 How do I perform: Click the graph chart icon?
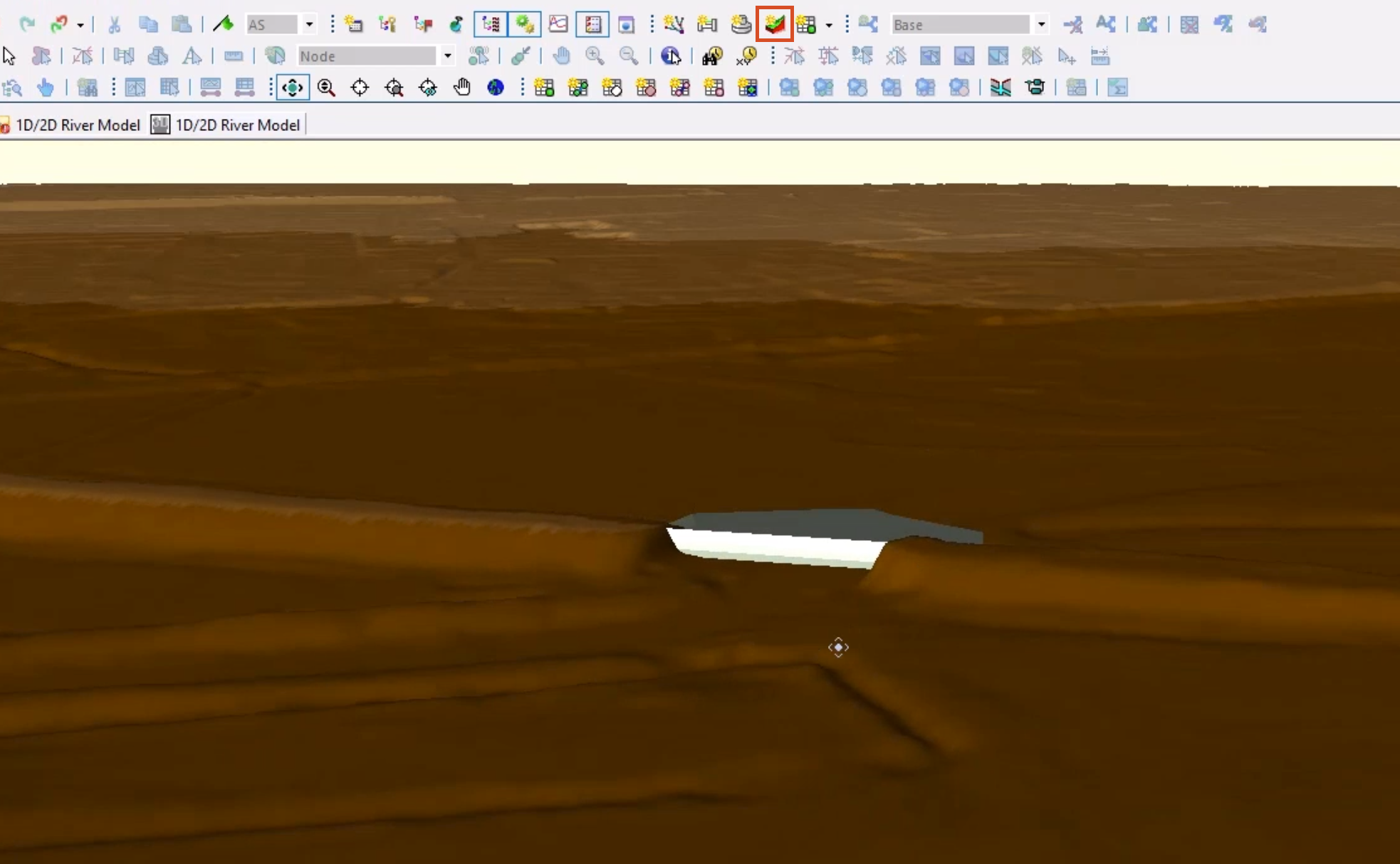[558, 24]
